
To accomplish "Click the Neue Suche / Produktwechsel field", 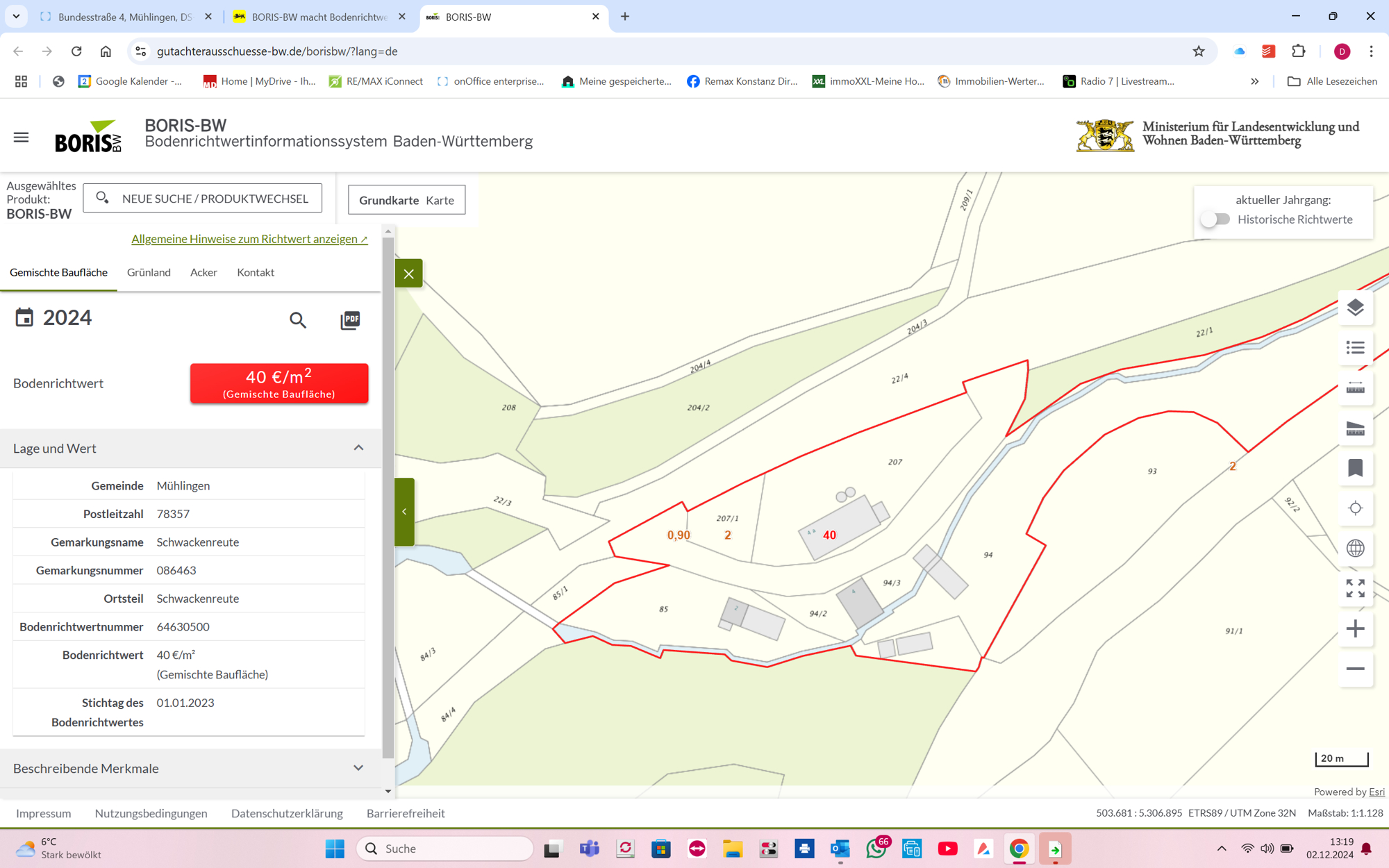I will click(x=202, y=199).
